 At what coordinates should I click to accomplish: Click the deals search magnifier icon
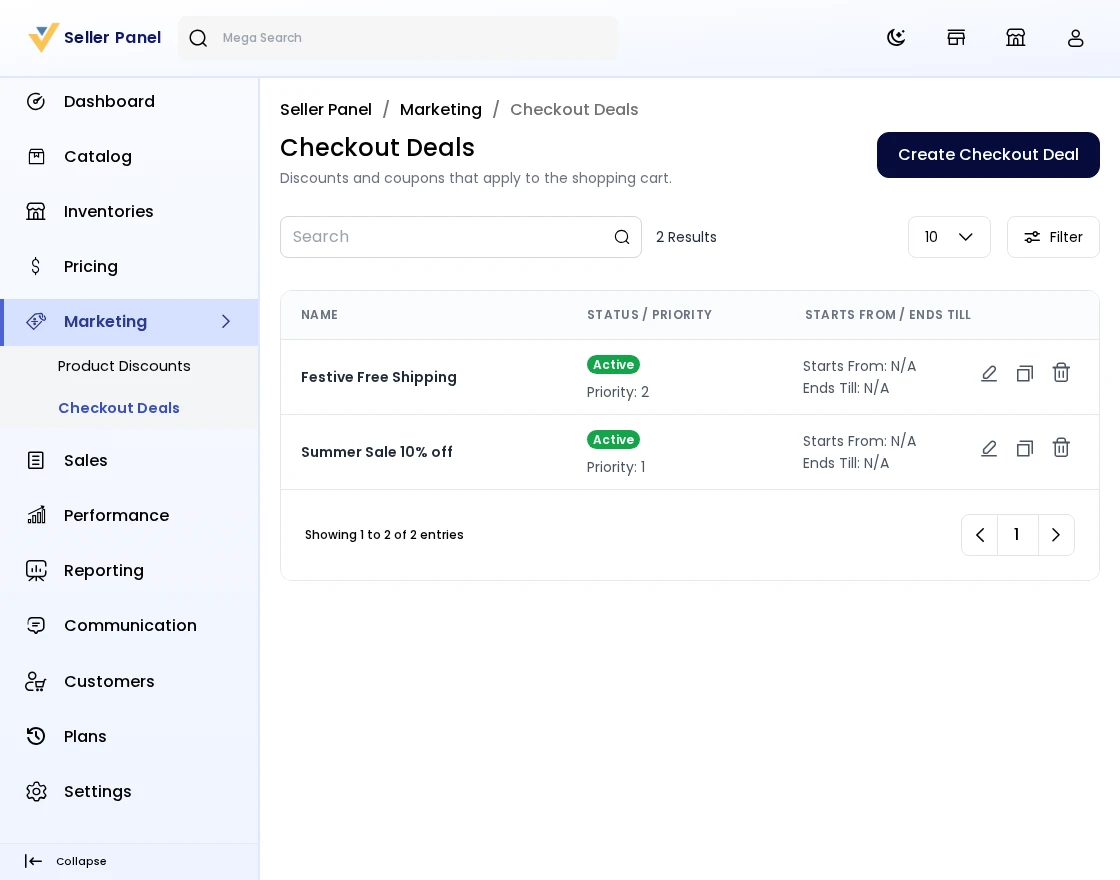coord(622,237)
